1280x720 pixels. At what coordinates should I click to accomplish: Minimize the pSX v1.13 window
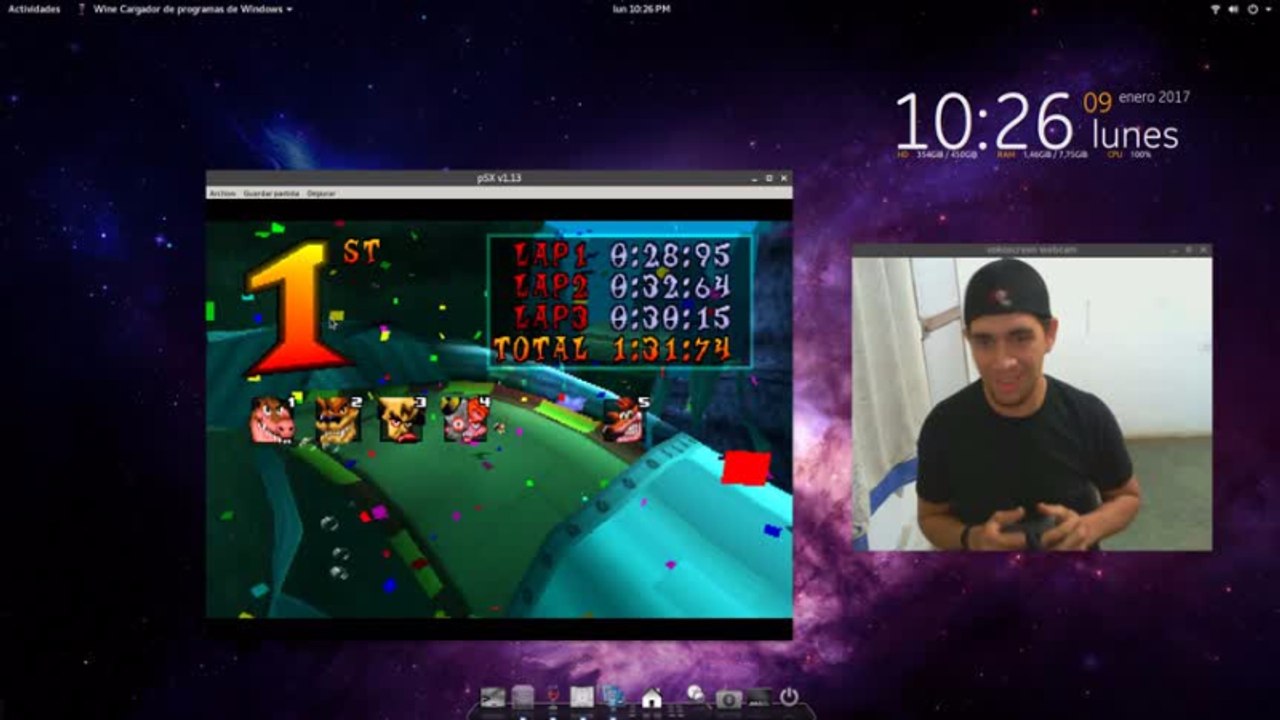point(755,178)
